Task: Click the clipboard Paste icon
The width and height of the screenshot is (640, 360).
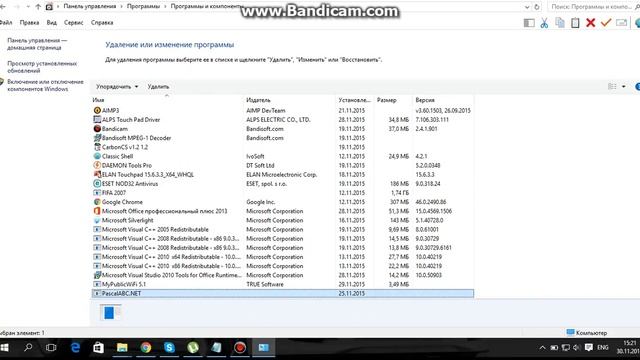Action: click(x=575, y=23)
